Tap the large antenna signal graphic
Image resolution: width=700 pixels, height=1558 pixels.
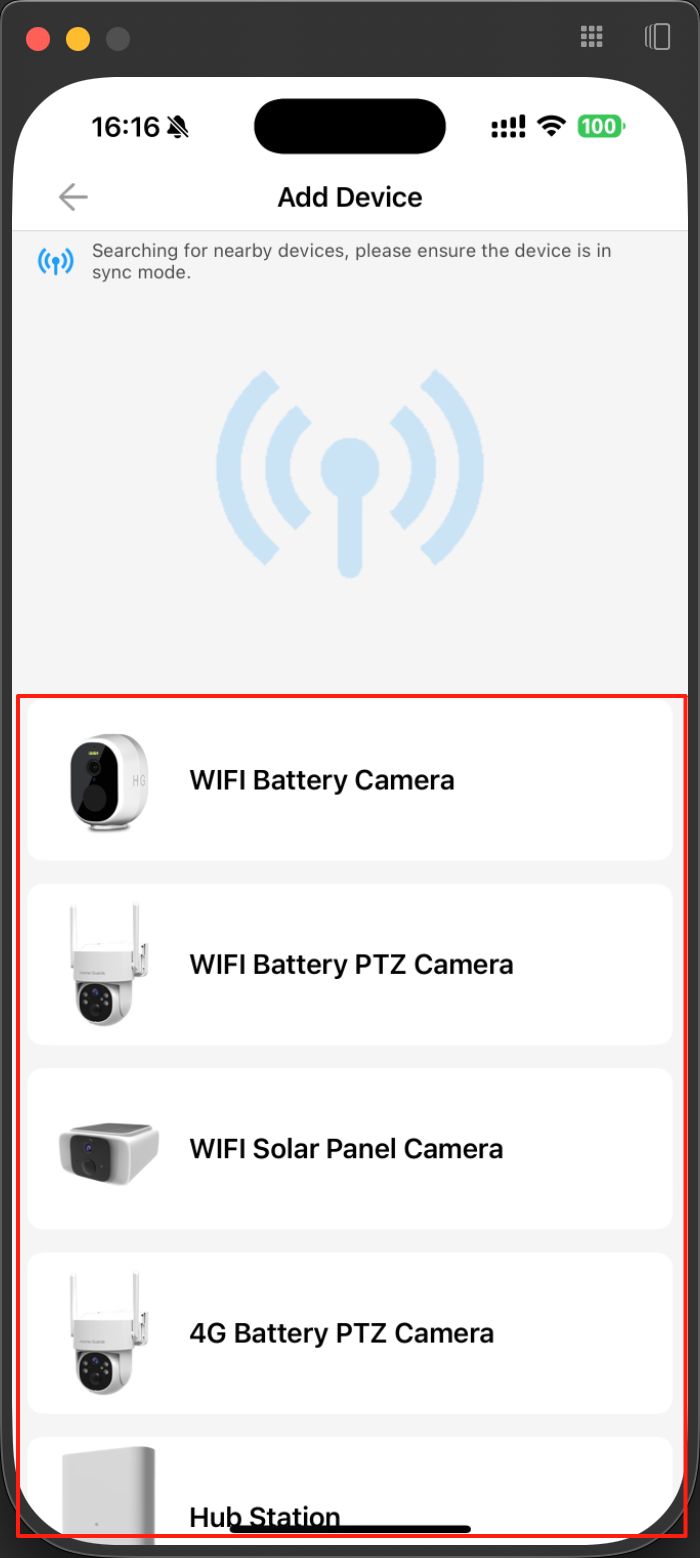(350, 472)
